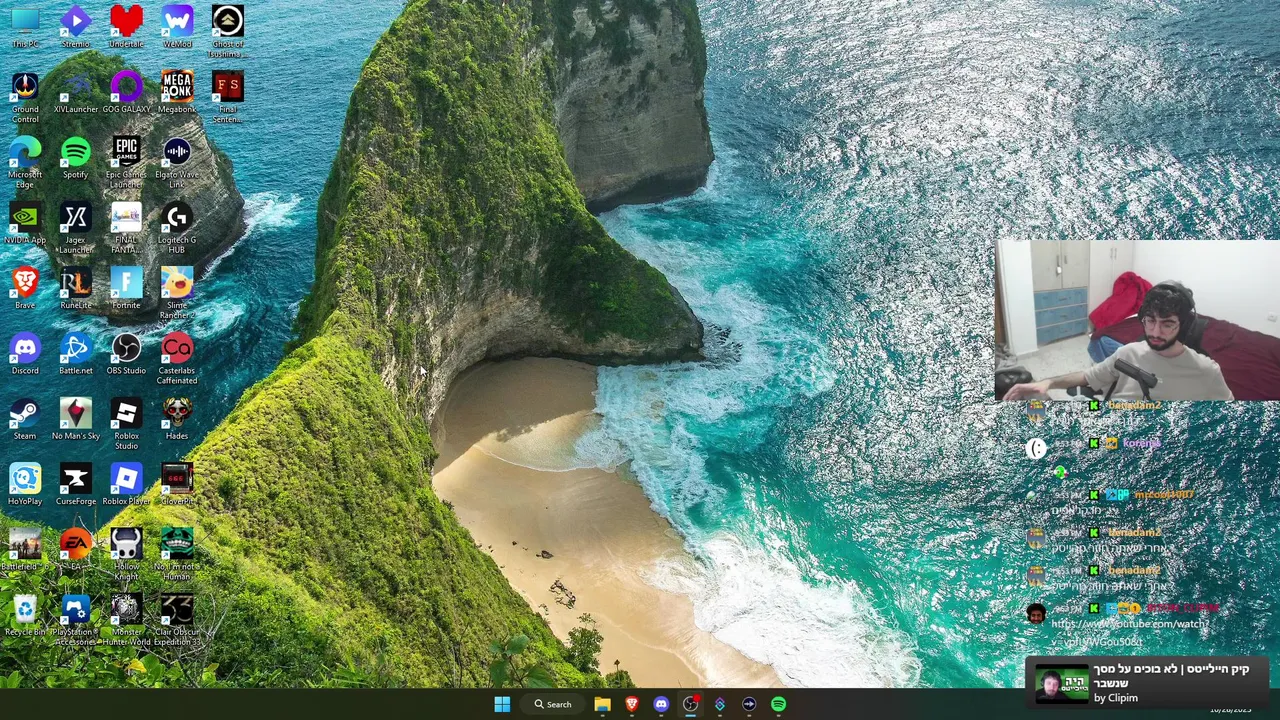Select the Brave desktop shortcut

(x=25, y=288)
